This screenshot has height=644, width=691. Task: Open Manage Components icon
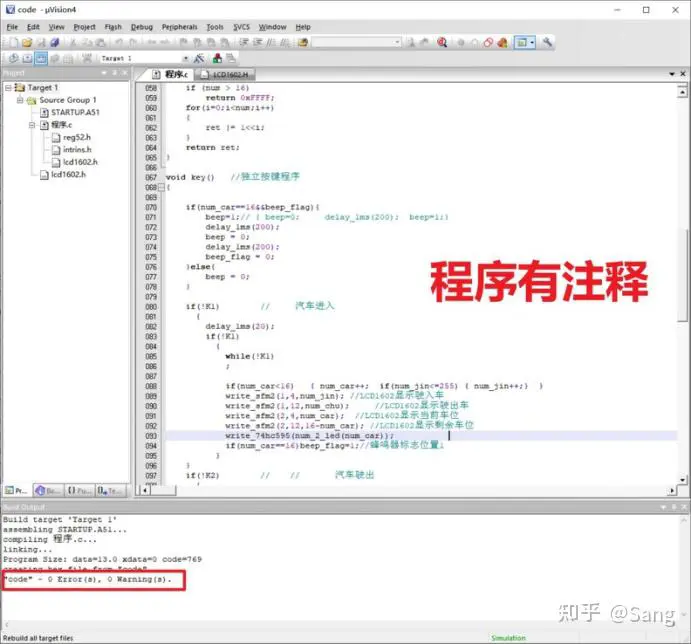[217, 58]
